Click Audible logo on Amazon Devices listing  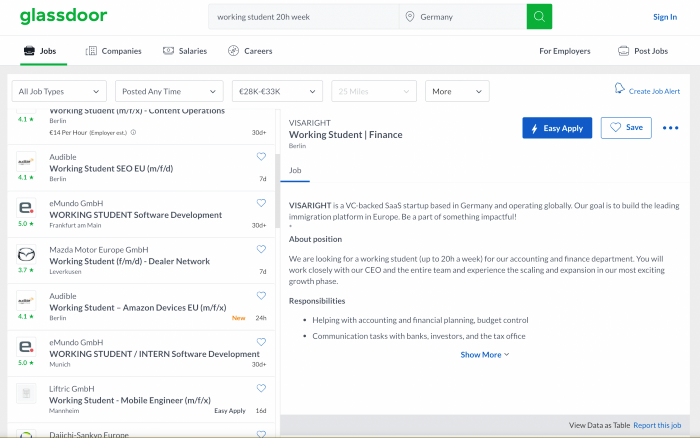coord(26,300)
